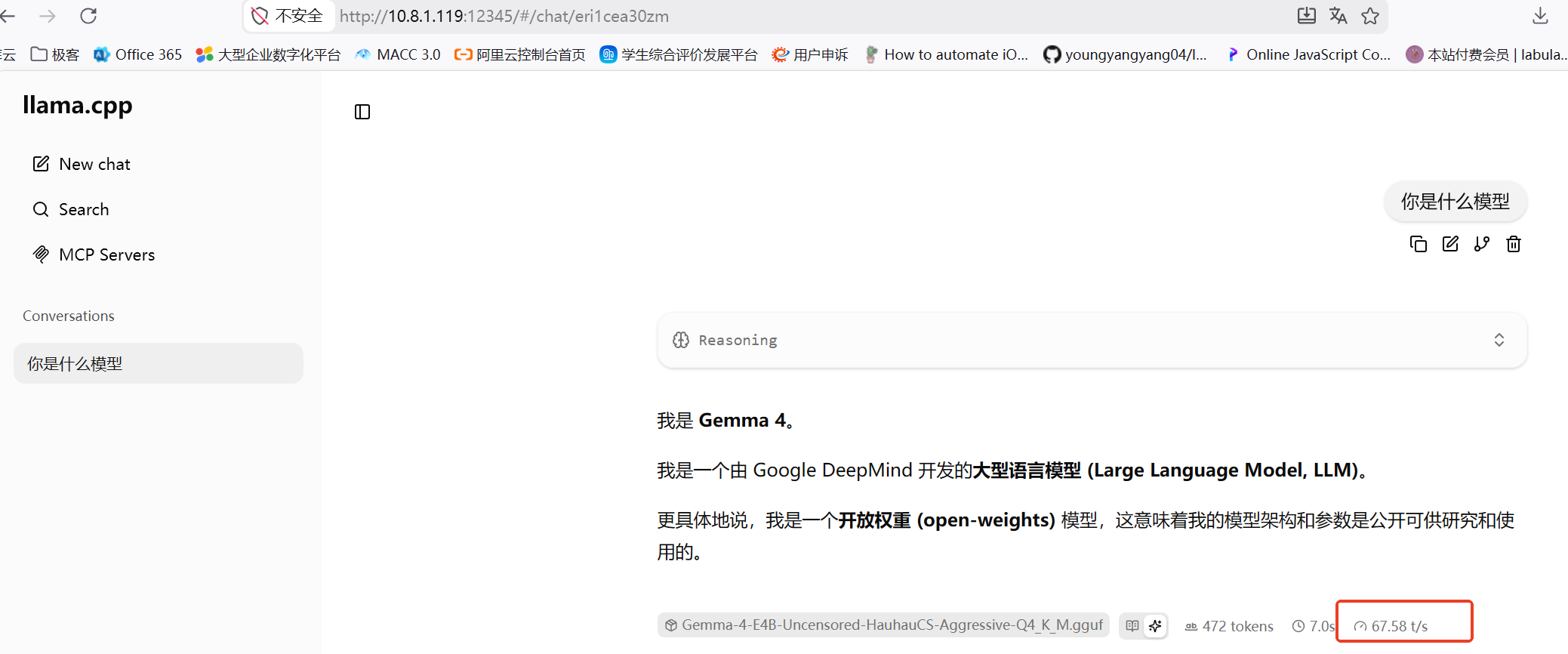Viewport: 1568px width, 654px height.
Task: Branch the conversation using the fork icon
Action: pos(1481,244)
